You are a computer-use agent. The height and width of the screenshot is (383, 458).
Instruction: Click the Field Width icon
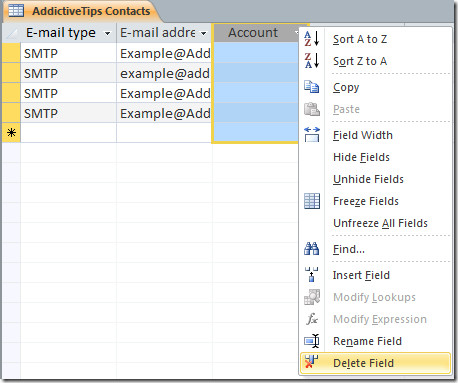(312, 135)
